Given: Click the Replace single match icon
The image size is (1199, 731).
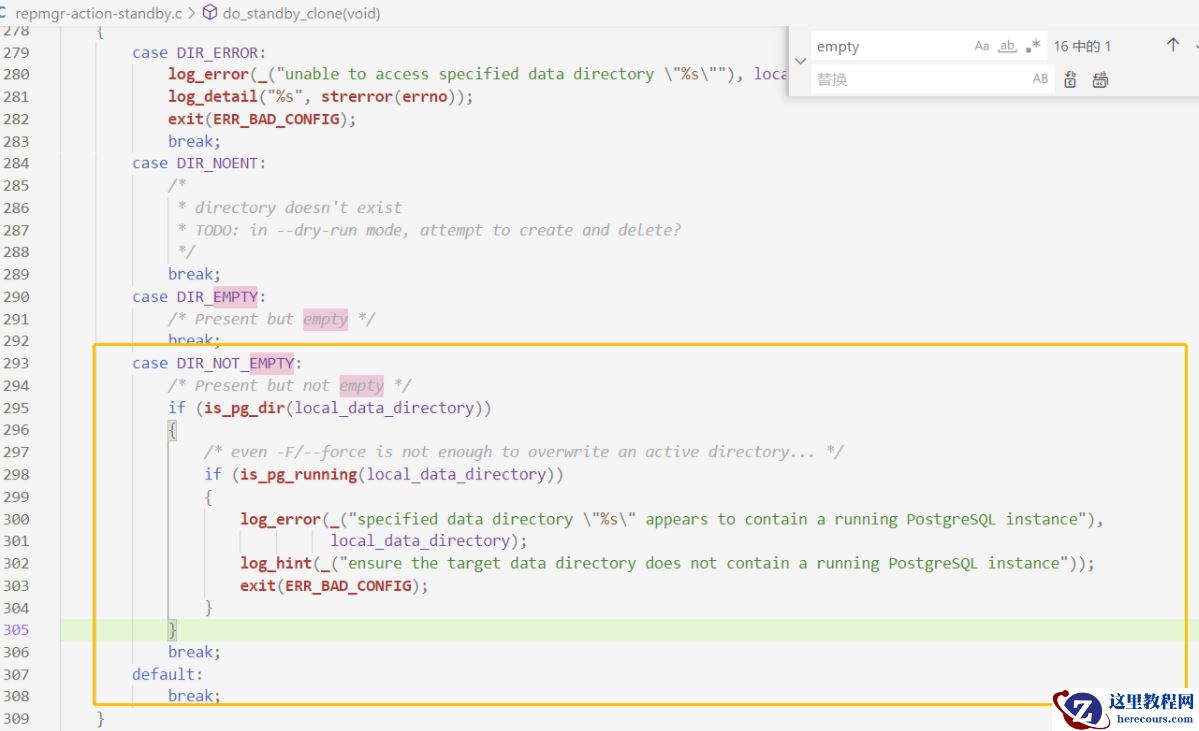Looking at the screenshot, I should (1070, 80).
